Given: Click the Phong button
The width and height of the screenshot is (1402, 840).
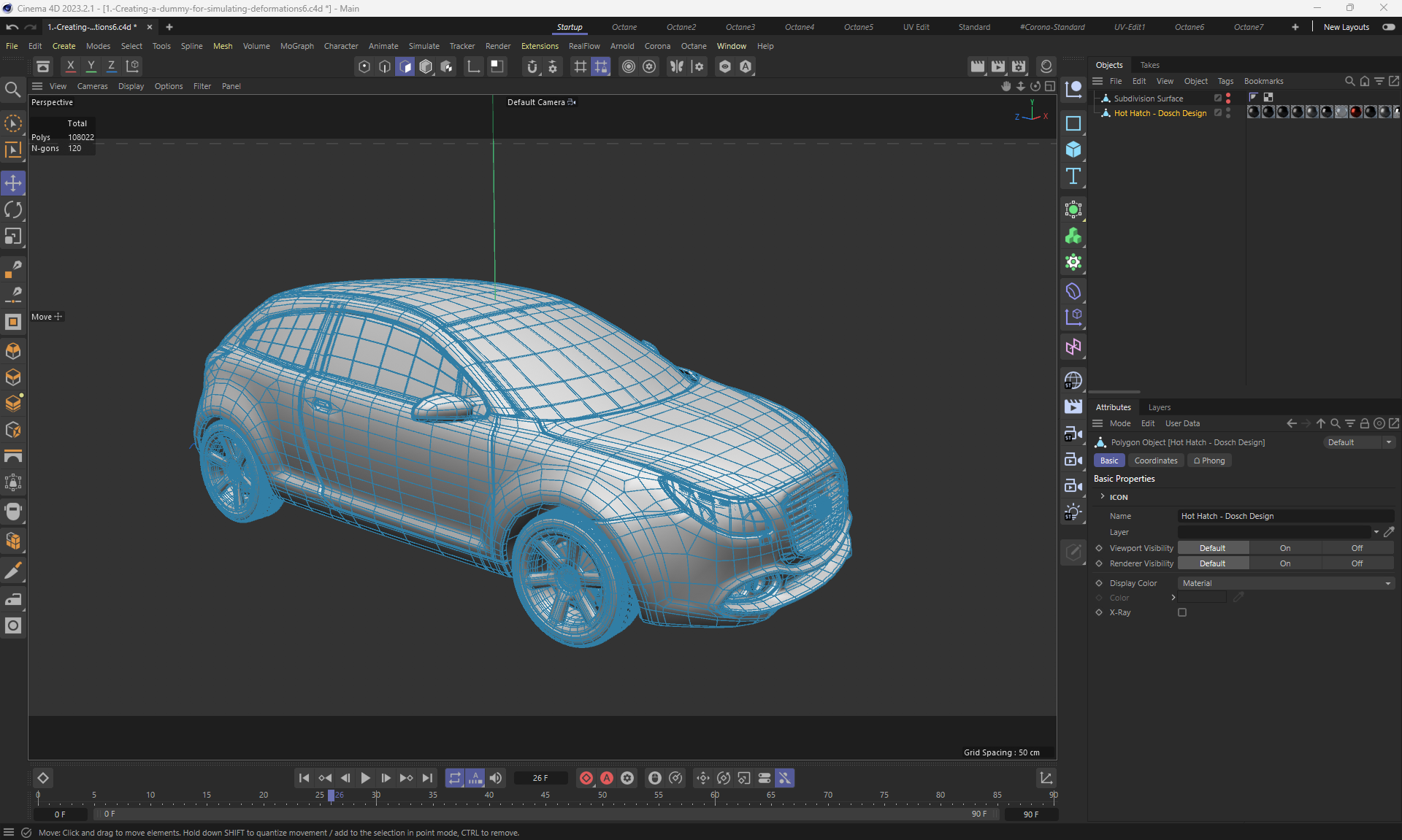Looking at the screenshot, I should 1209,461.
